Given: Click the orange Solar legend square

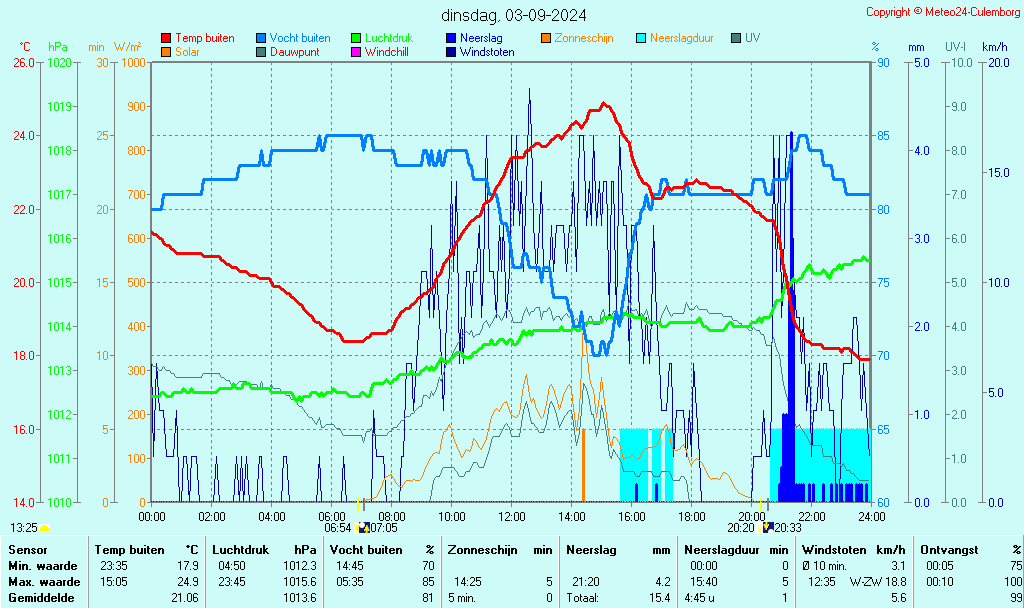Looking at the screenshot, I should click(166, 51).
